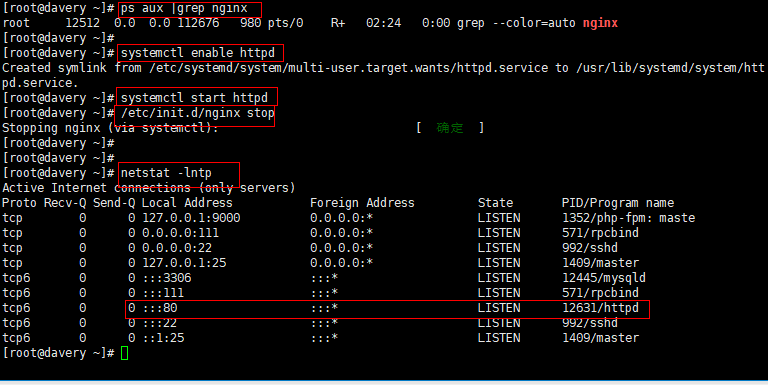Screen dimensions: 768x385
Task: Click the '12631/httpd' process entry
Action: (x=600, y=308)
